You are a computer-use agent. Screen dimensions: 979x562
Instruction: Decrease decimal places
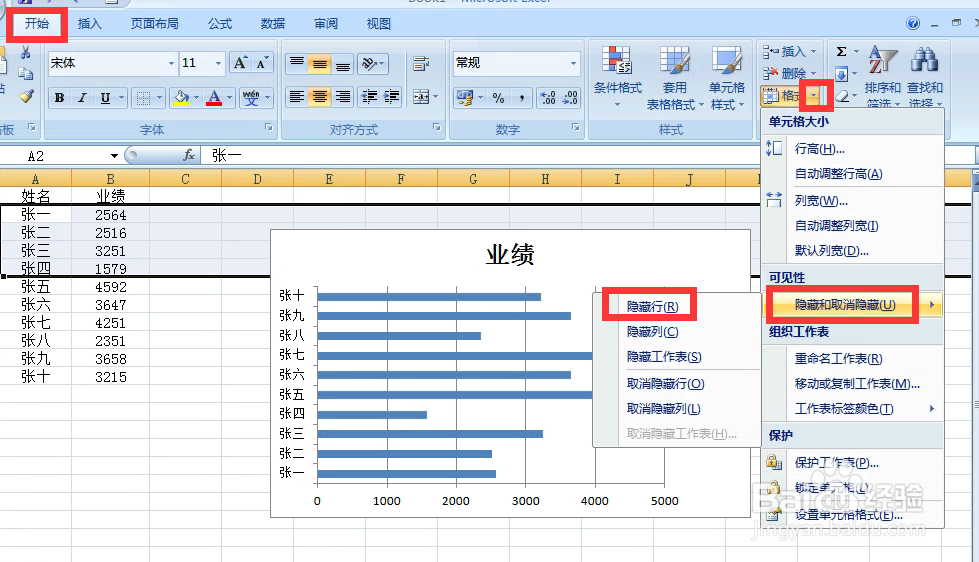click(570, 97)
